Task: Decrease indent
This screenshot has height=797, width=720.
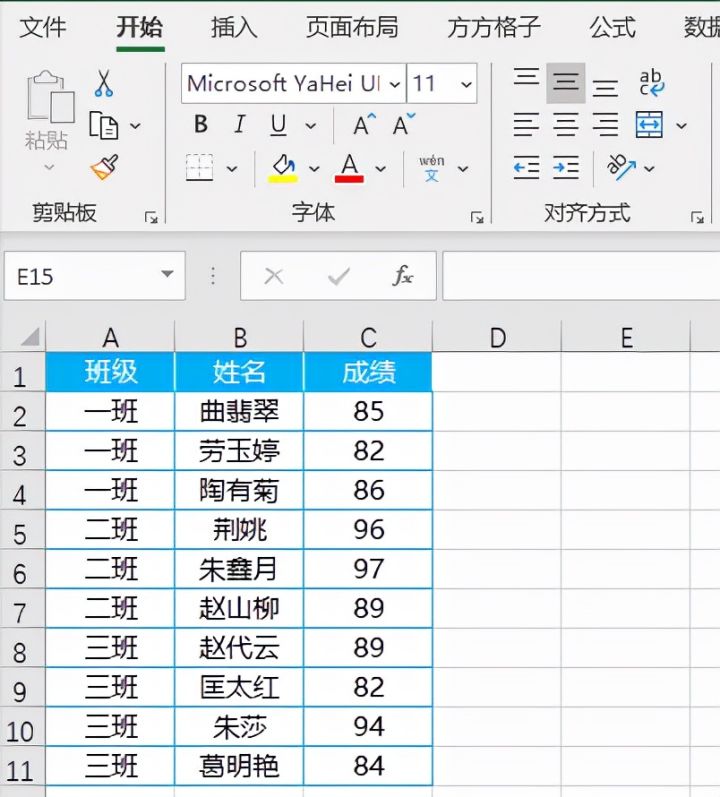Action: (x=526, y=168)
